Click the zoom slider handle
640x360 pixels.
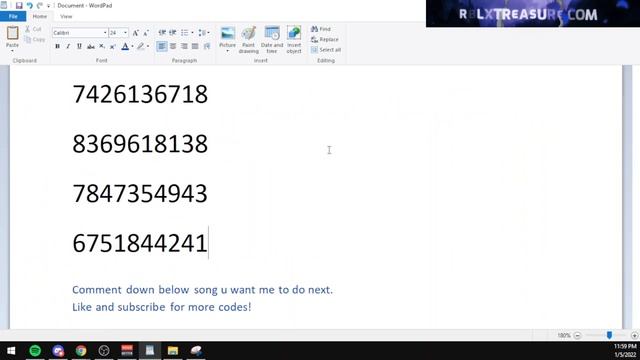[x=609, y=335]
